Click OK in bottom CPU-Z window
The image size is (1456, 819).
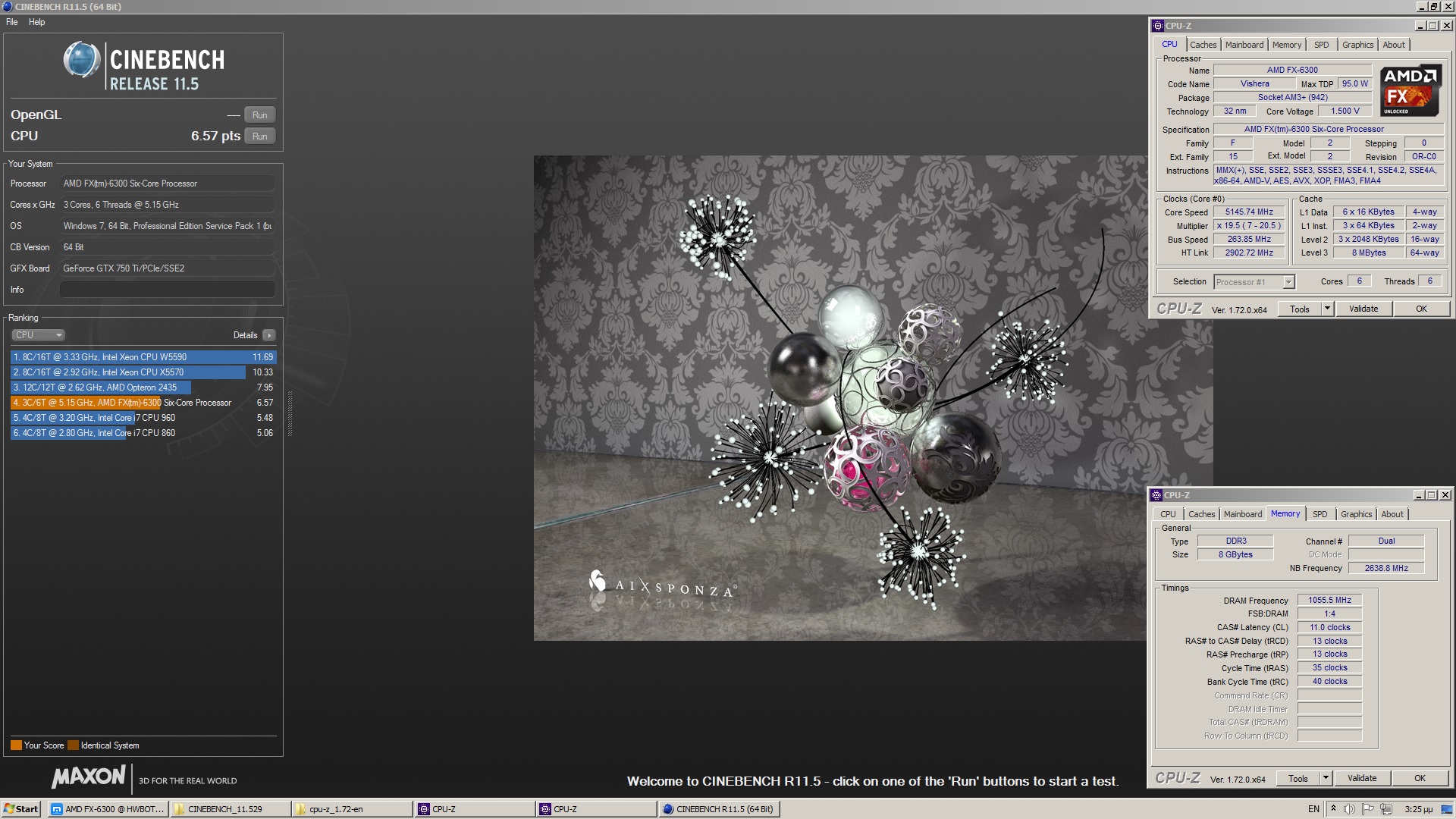point(1420,778)
